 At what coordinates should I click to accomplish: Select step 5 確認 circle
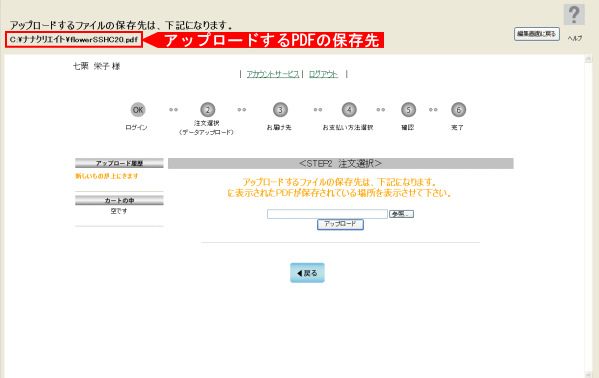pyautogui.click(x=408, y=110)
